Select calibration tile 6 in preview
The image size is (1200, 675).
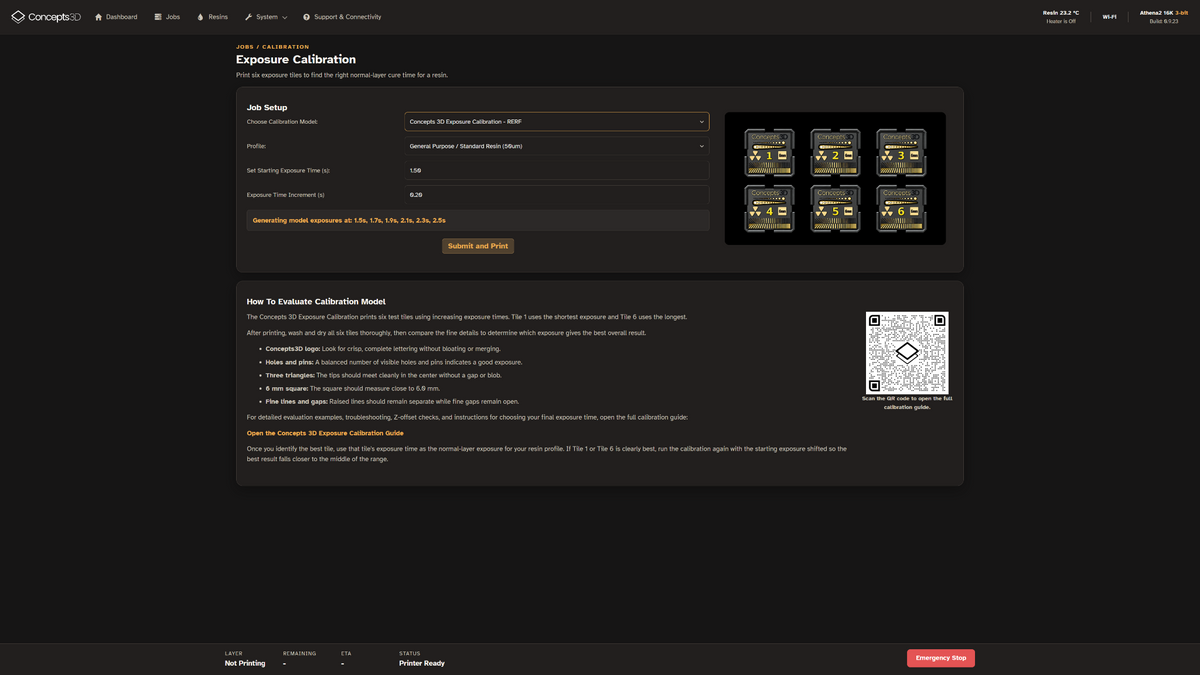click(x=901, y=209)
